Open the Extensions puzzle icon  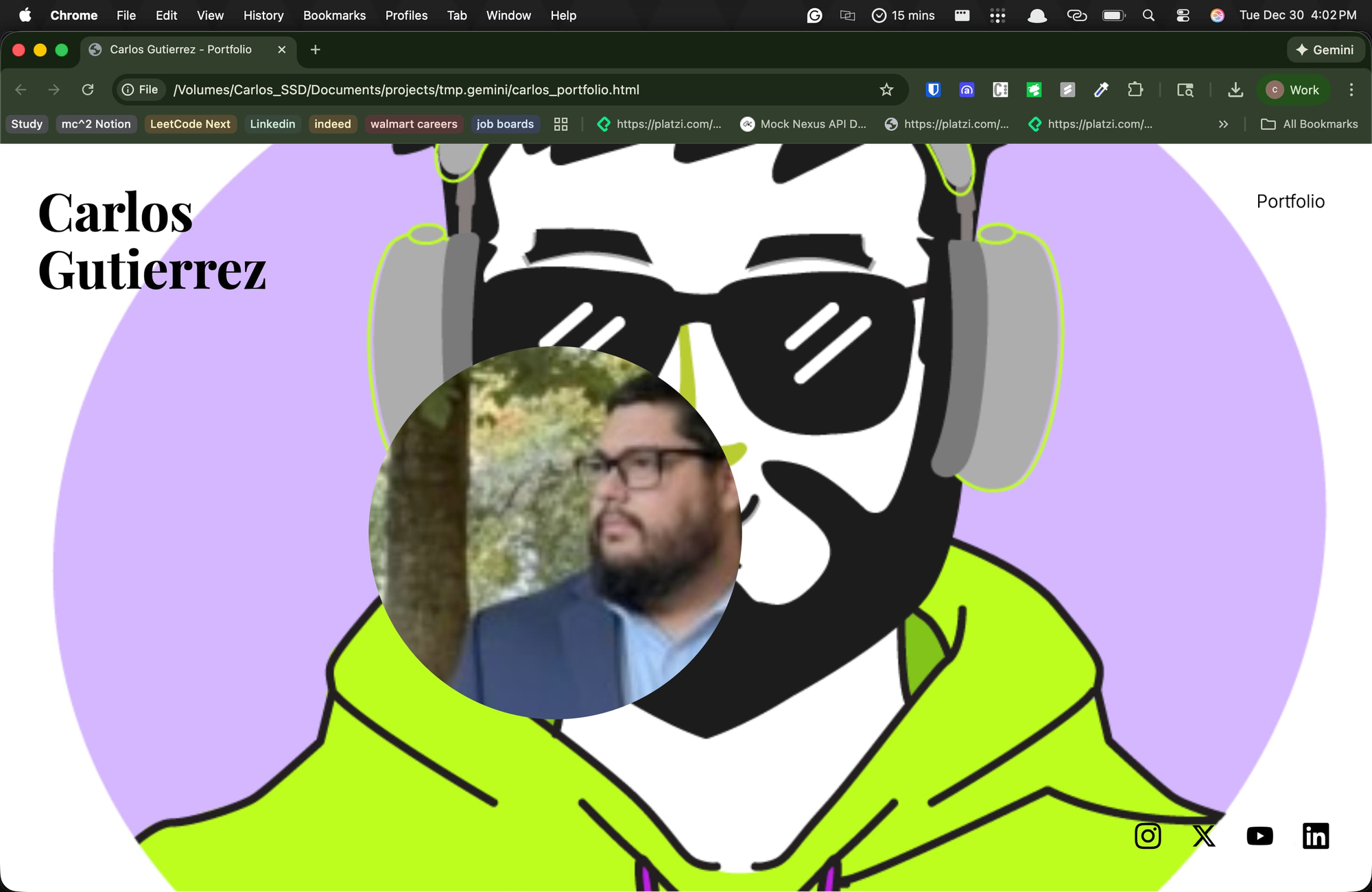[1135, 90]
